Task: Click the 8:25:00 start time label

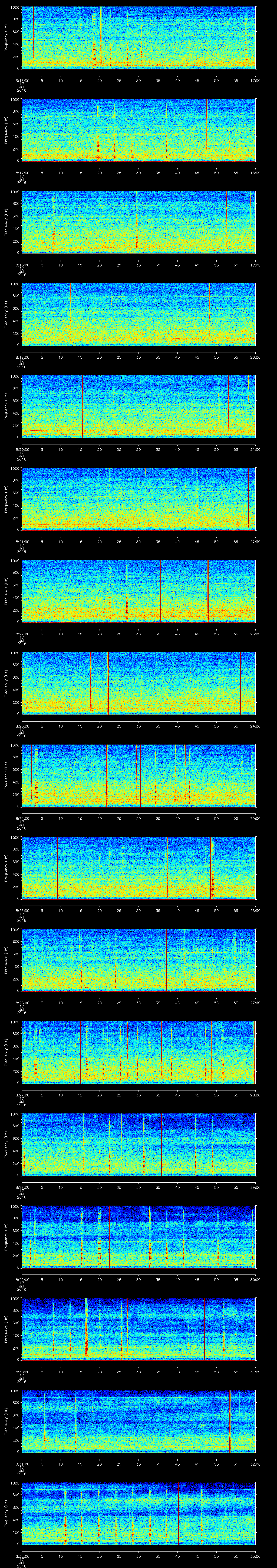Action: pyautogui.click(x=22, y=910)
